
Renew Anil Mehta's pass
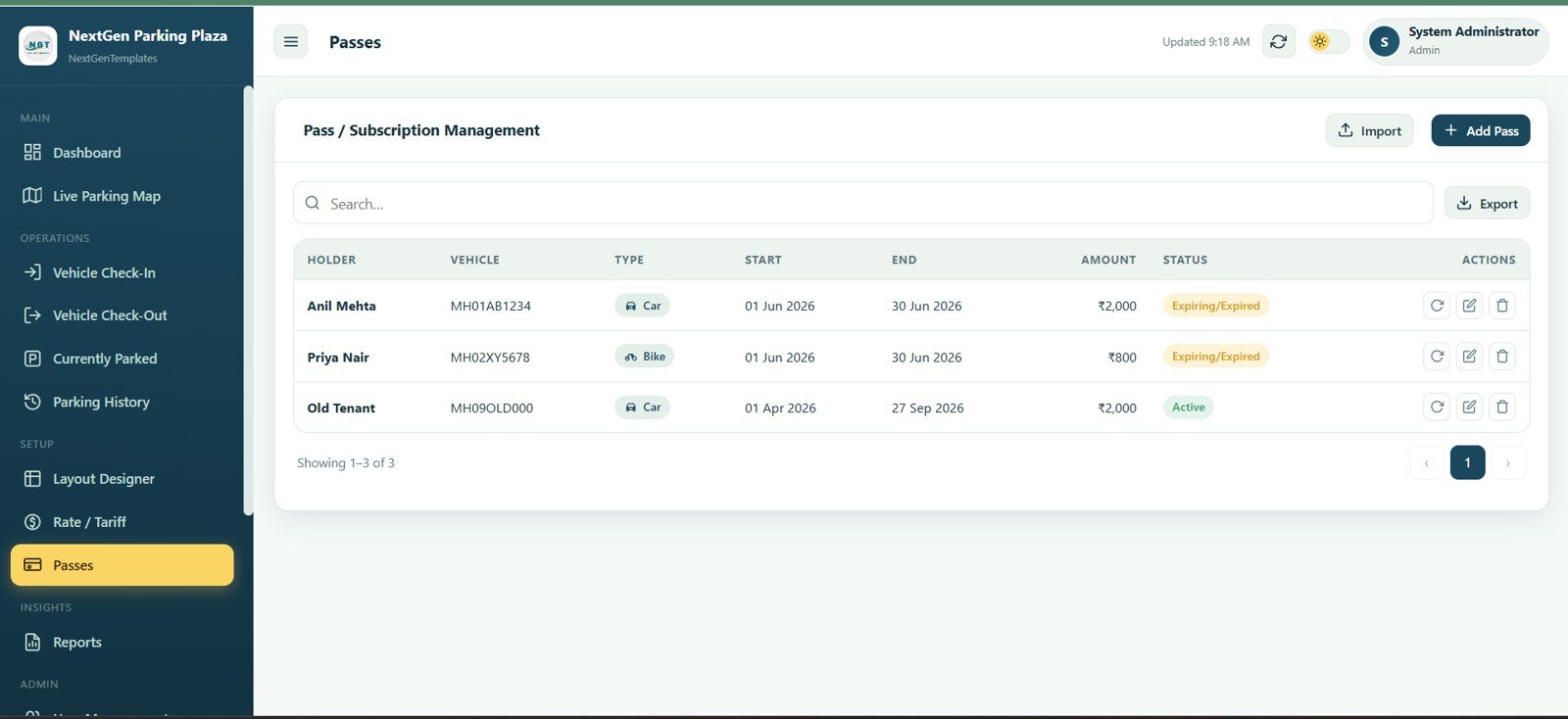coord(1437,306)
